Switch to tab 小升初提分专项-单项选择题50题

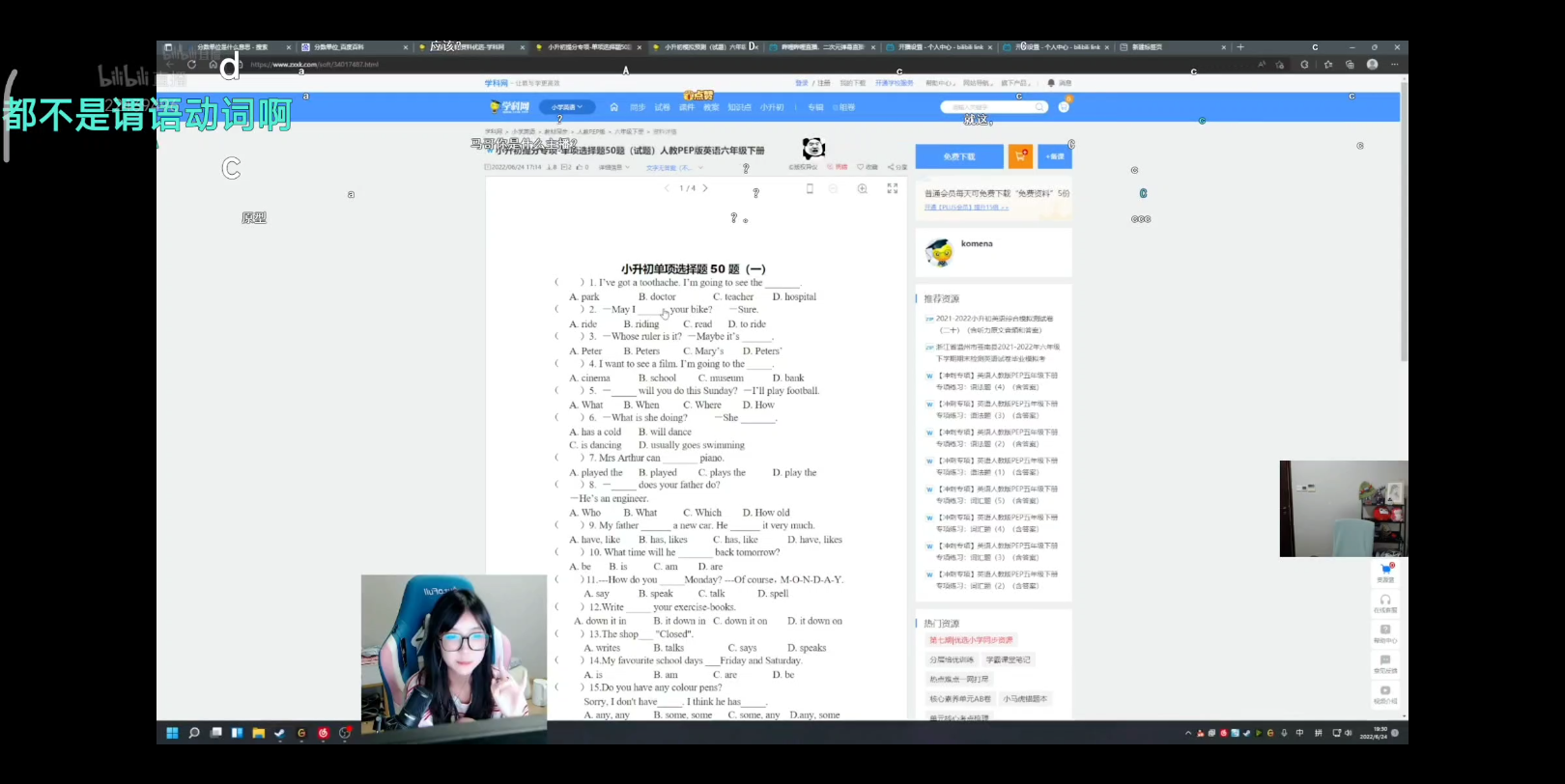[589, 47]
